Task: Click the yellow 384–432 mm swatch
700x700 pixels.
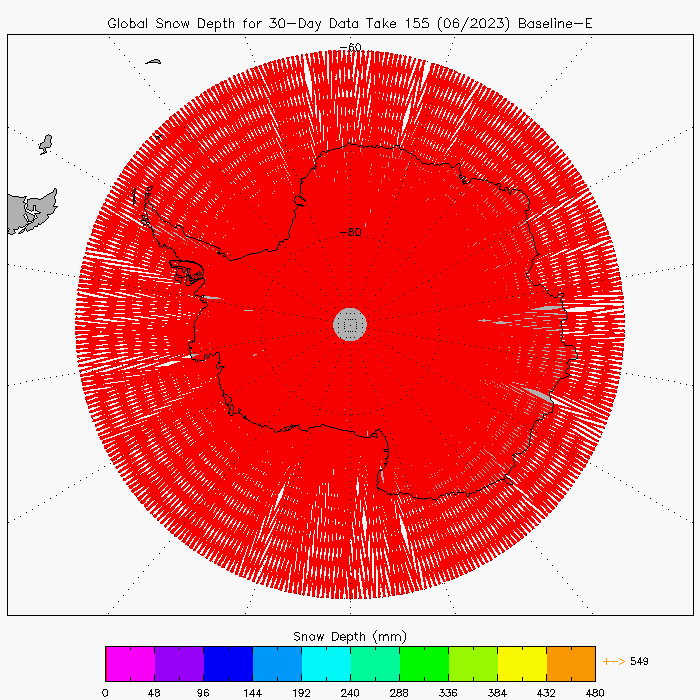Action: click(x=522, y=663)
